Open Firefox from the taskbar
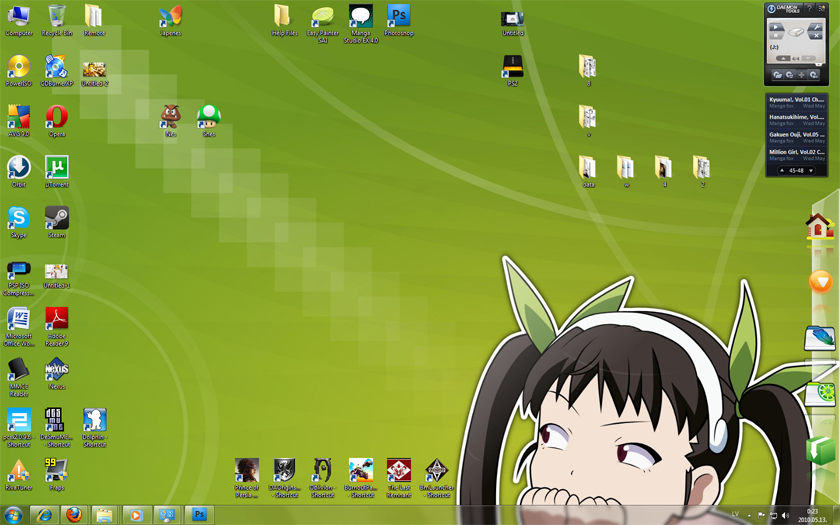This screenshot has width=840, height=525. (x=74, y=515)
